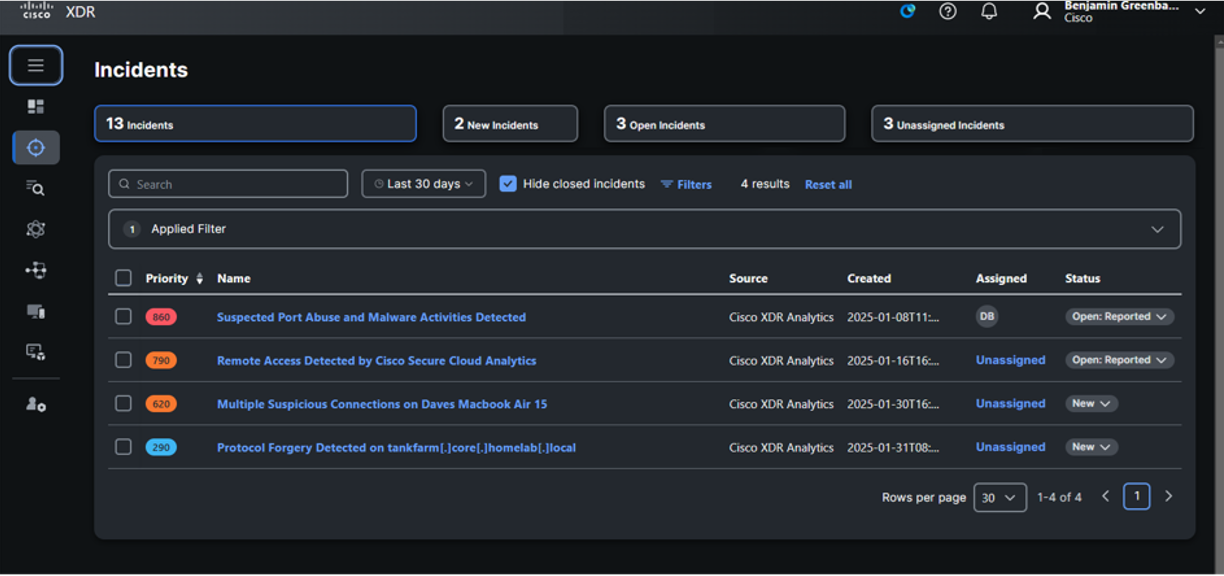The width and height of the screenshot is (1224, 576).
Task: Open the Devices monitor icon in sidebar
Action: click(35, 311)
